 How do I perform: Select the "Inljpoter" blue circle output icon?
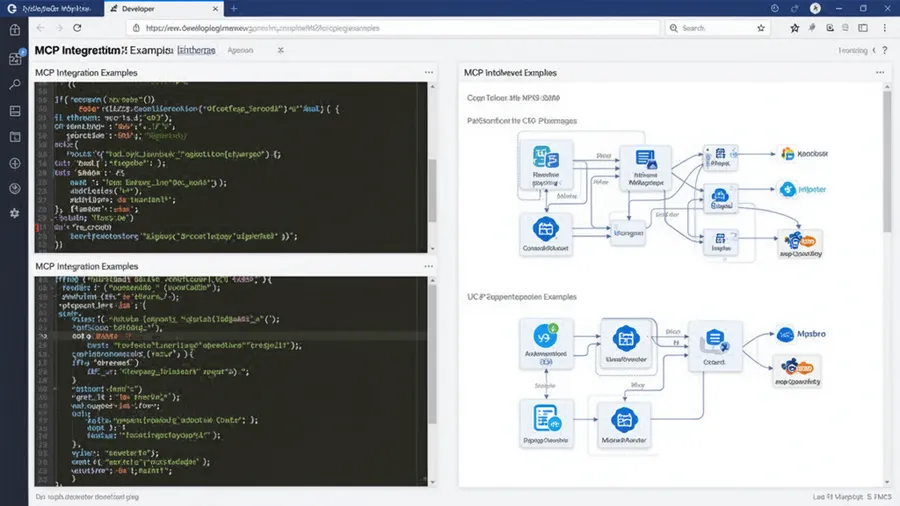tap(788, 189)
